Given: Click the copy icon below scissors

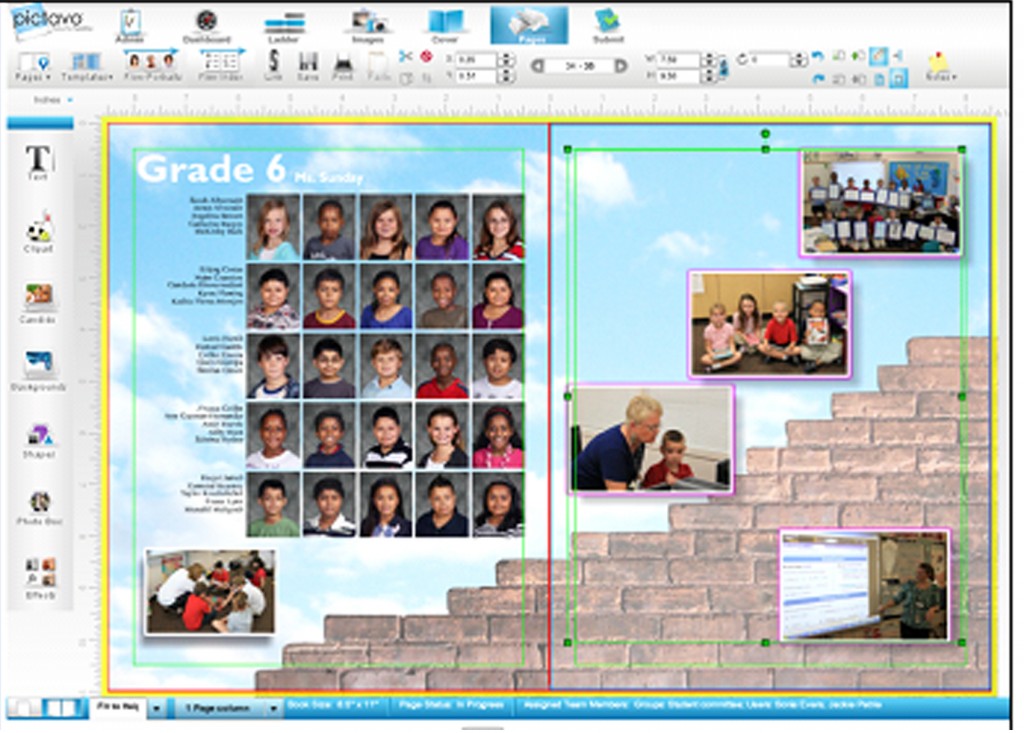Looking at the screenshot, I should 406,78.
